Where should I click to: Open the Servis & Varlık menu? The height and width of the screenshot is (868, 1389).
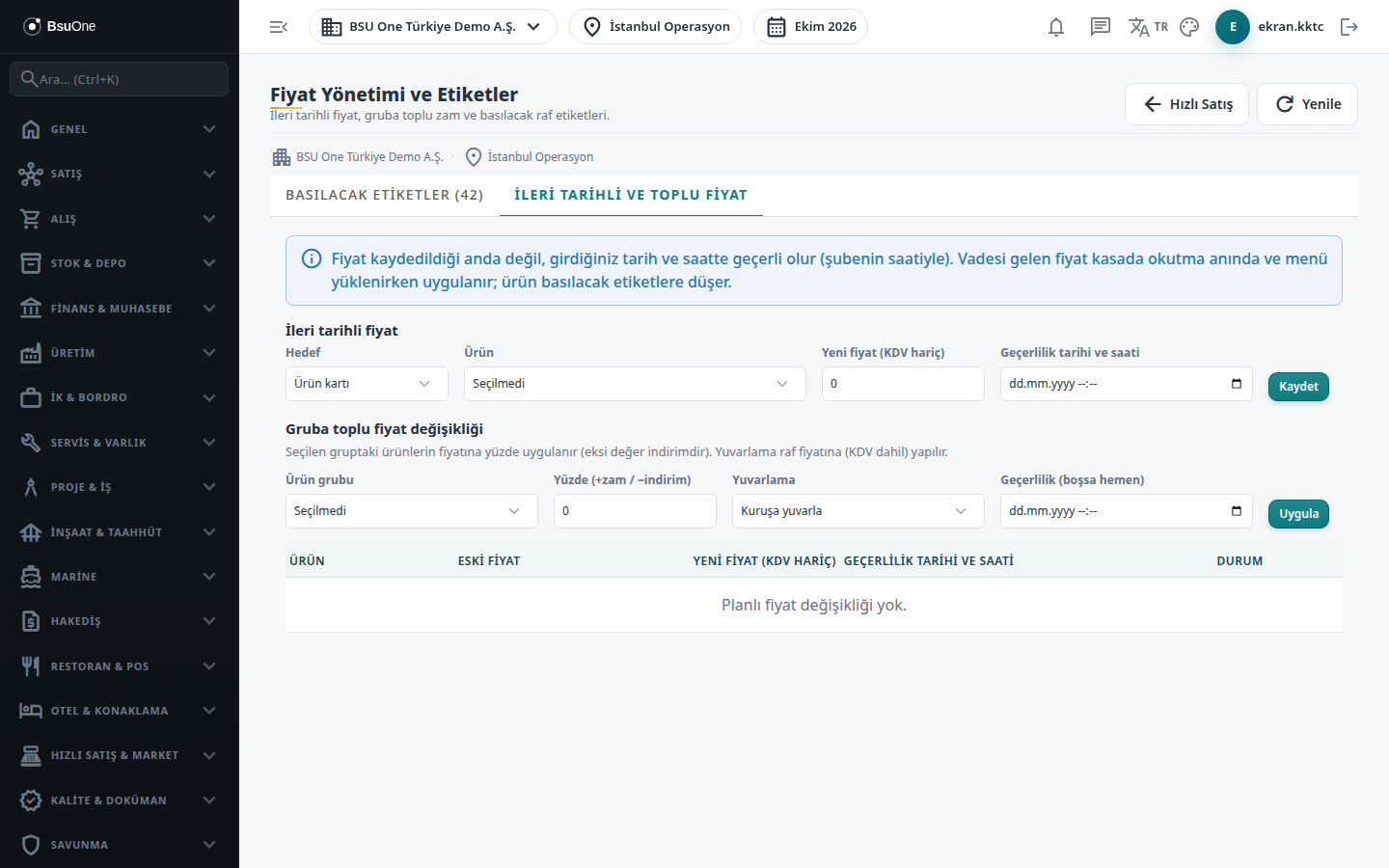(120, 443)
